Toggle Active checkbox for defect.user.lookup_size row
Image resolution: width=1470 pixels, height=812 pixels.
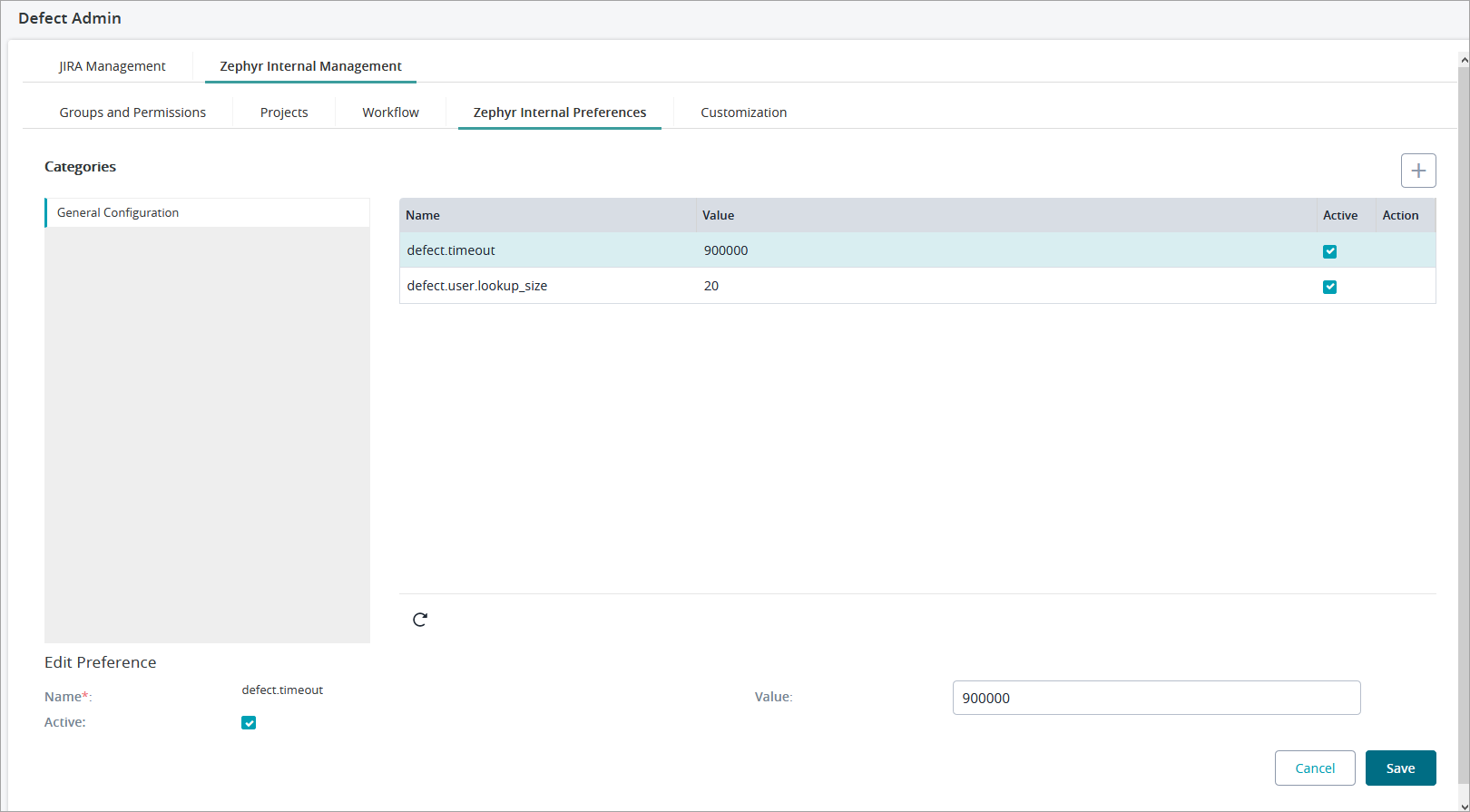[1329, 287]
